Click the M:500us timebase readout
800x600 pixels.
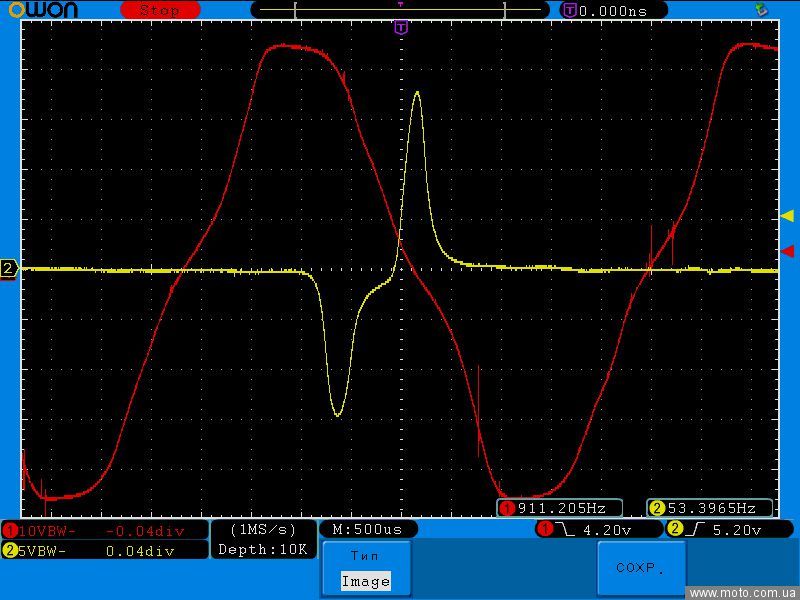[367, 529]
